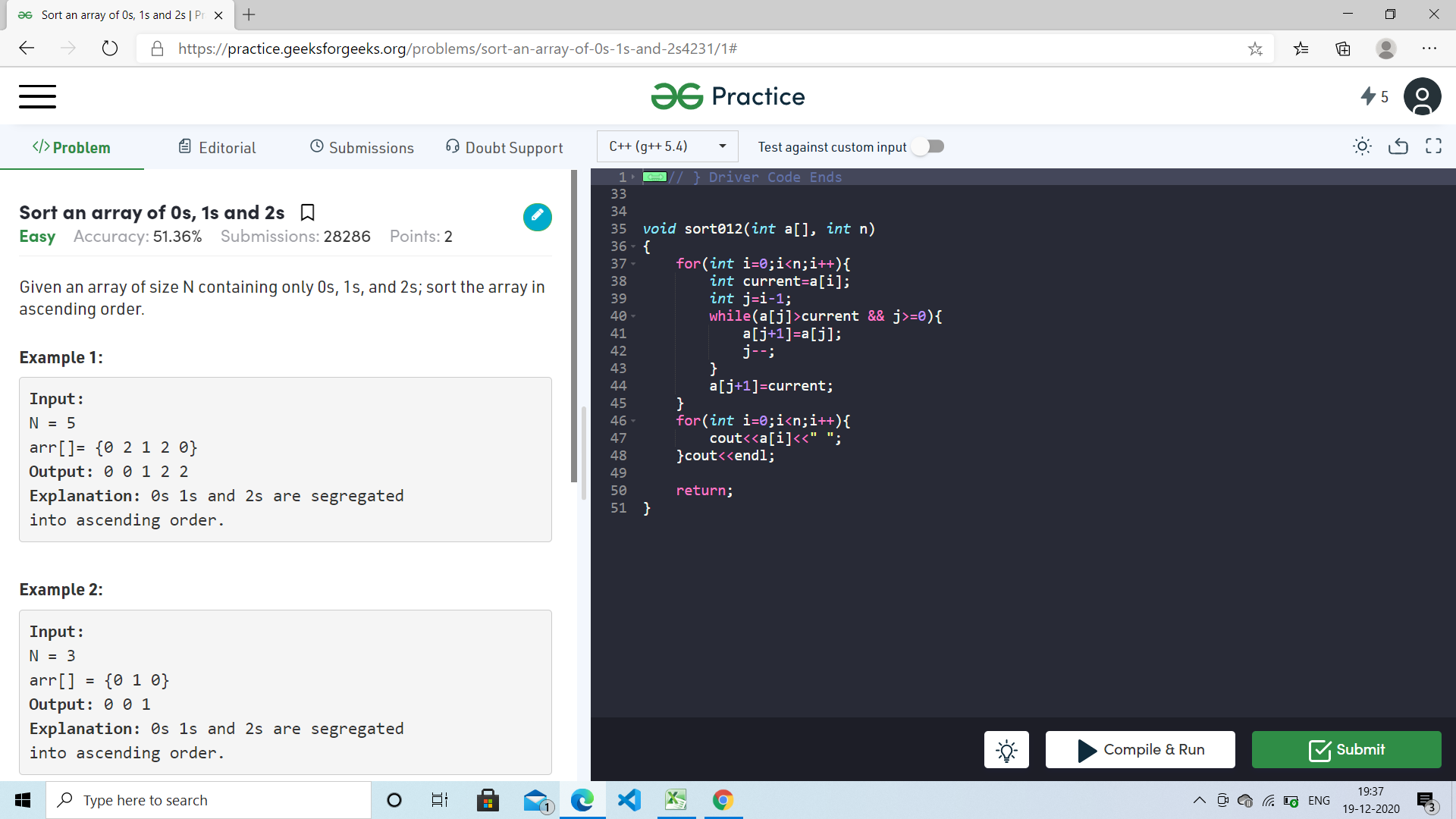Image resolution: width=1456 pixels, height=819 pixels.
Task: Enable Test against custom input toggle
Action: point(929,146)
